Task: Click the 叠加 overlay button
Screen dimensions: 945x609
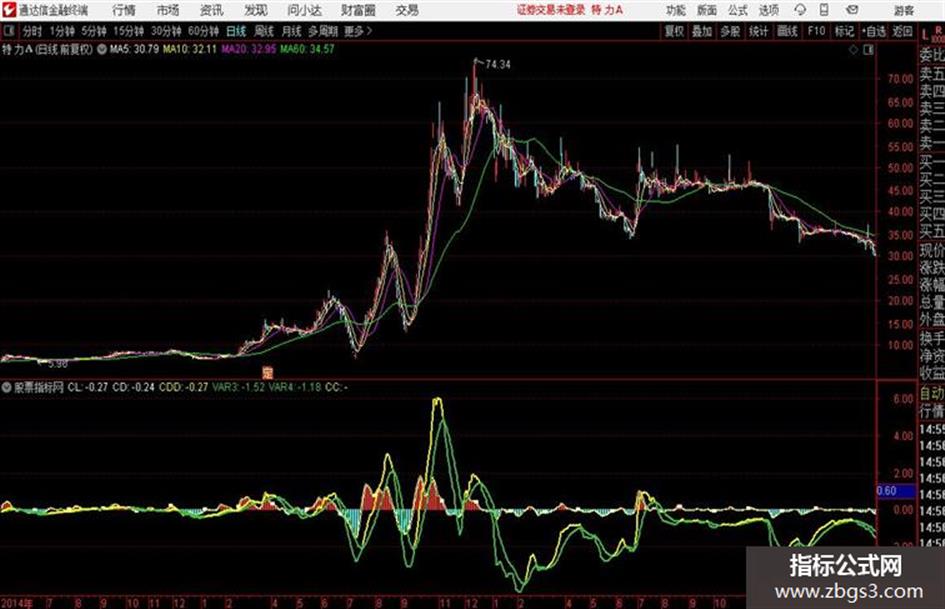Action: point(702,31)
